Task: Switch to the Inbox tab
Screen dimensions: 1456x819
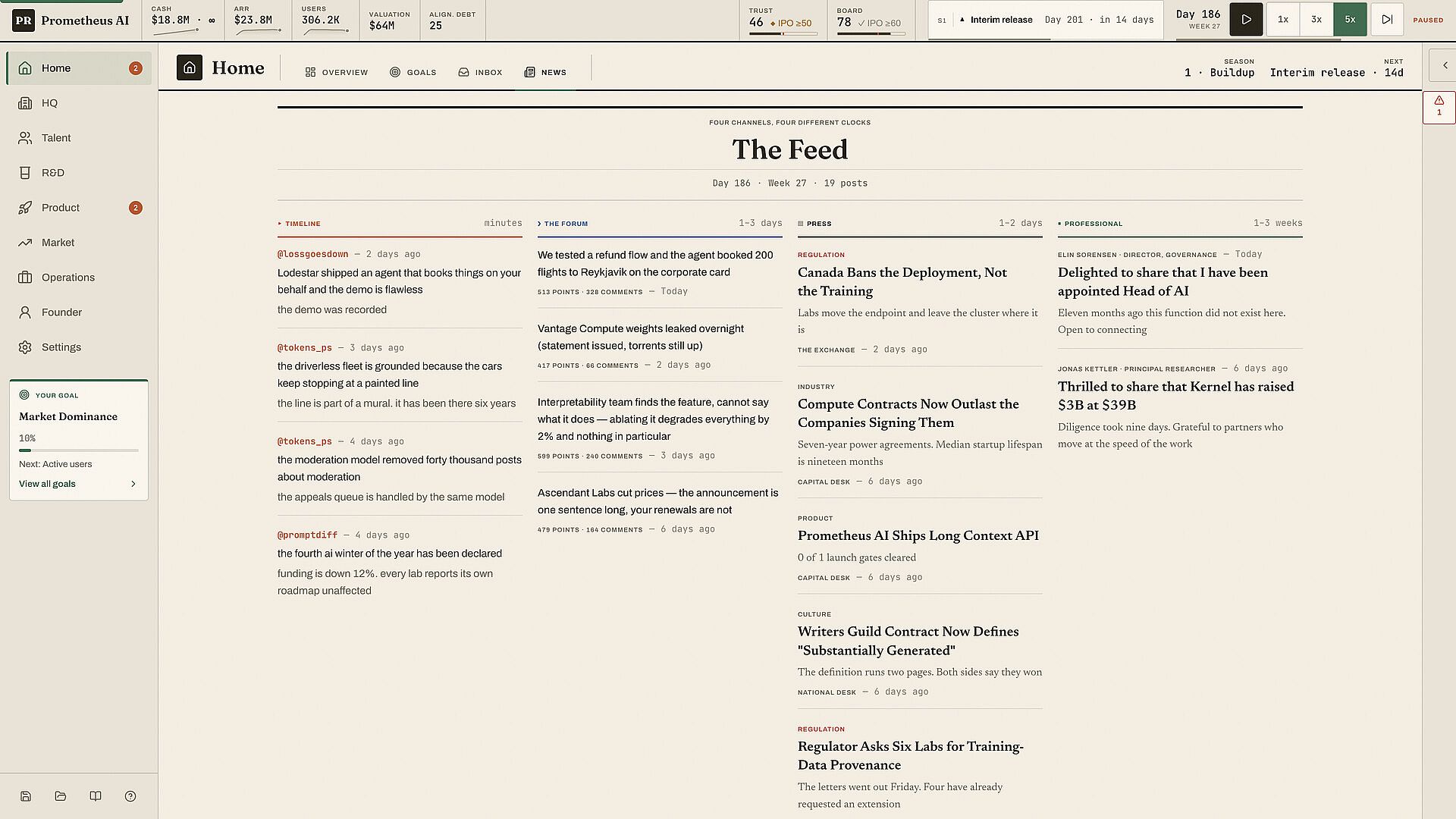Action: (x=480, y=72)
